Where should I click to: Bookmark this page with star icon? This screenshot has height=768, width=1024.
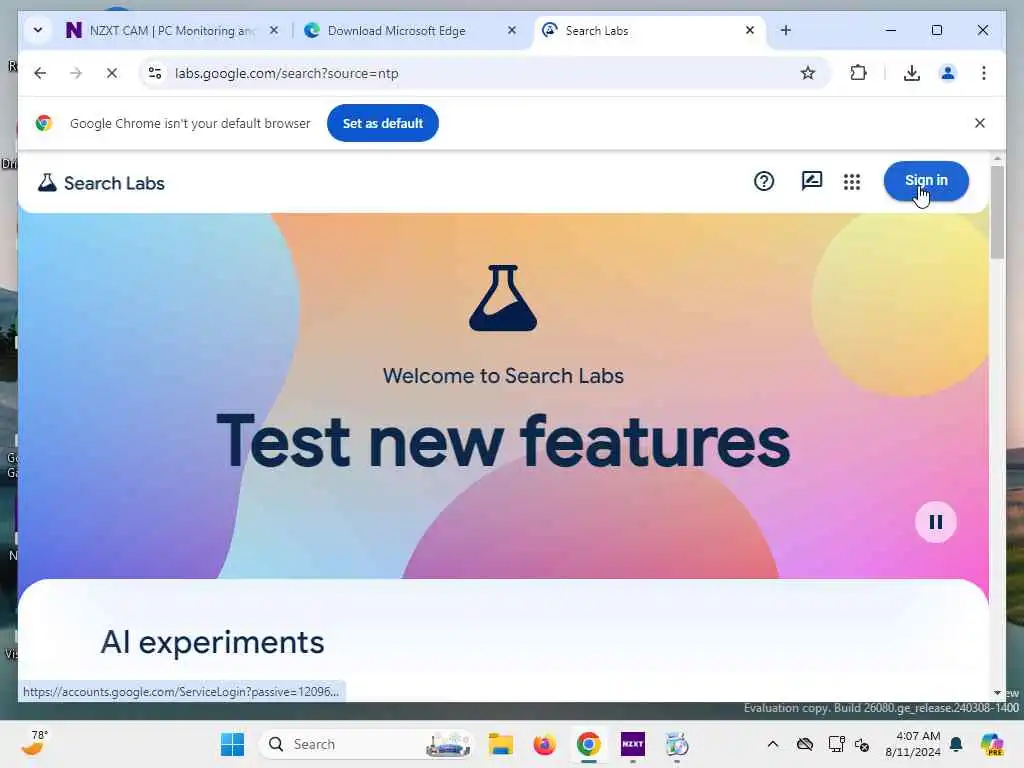[x=808, y=73]
